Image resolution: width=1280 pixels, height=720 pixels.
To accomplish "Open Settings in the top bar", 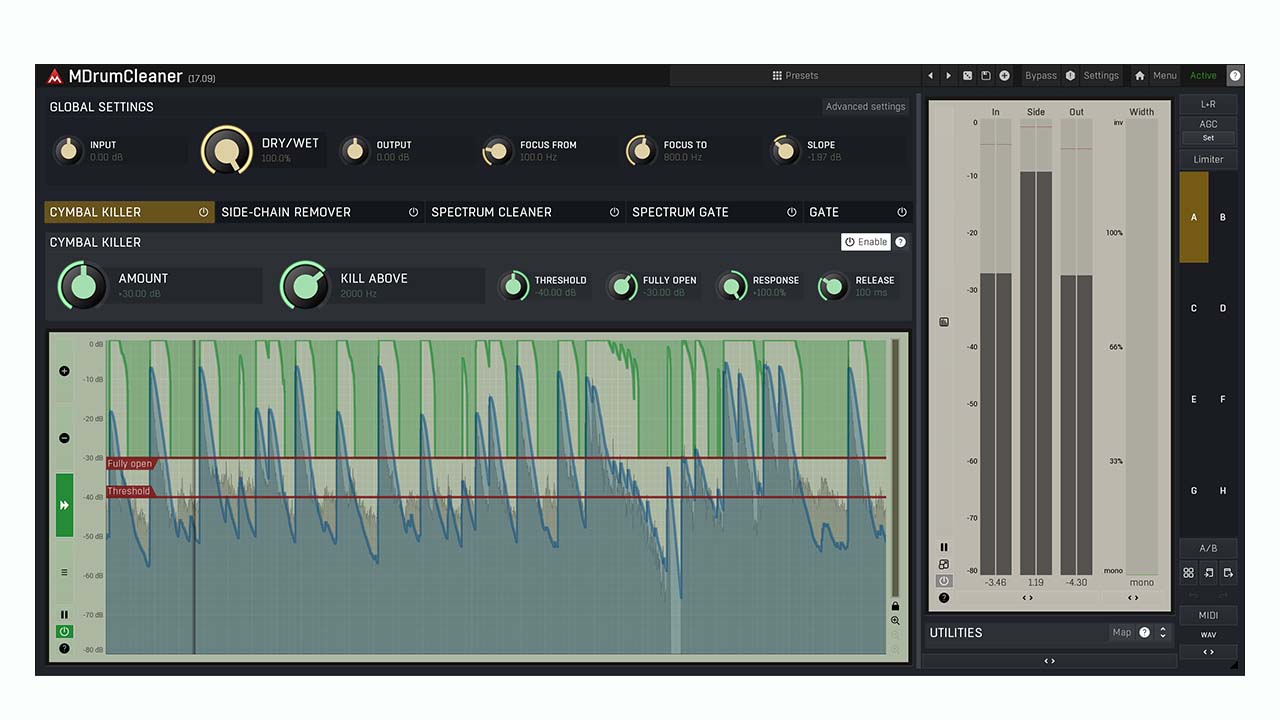I will pyautogui.click(x=1101, y=76).
